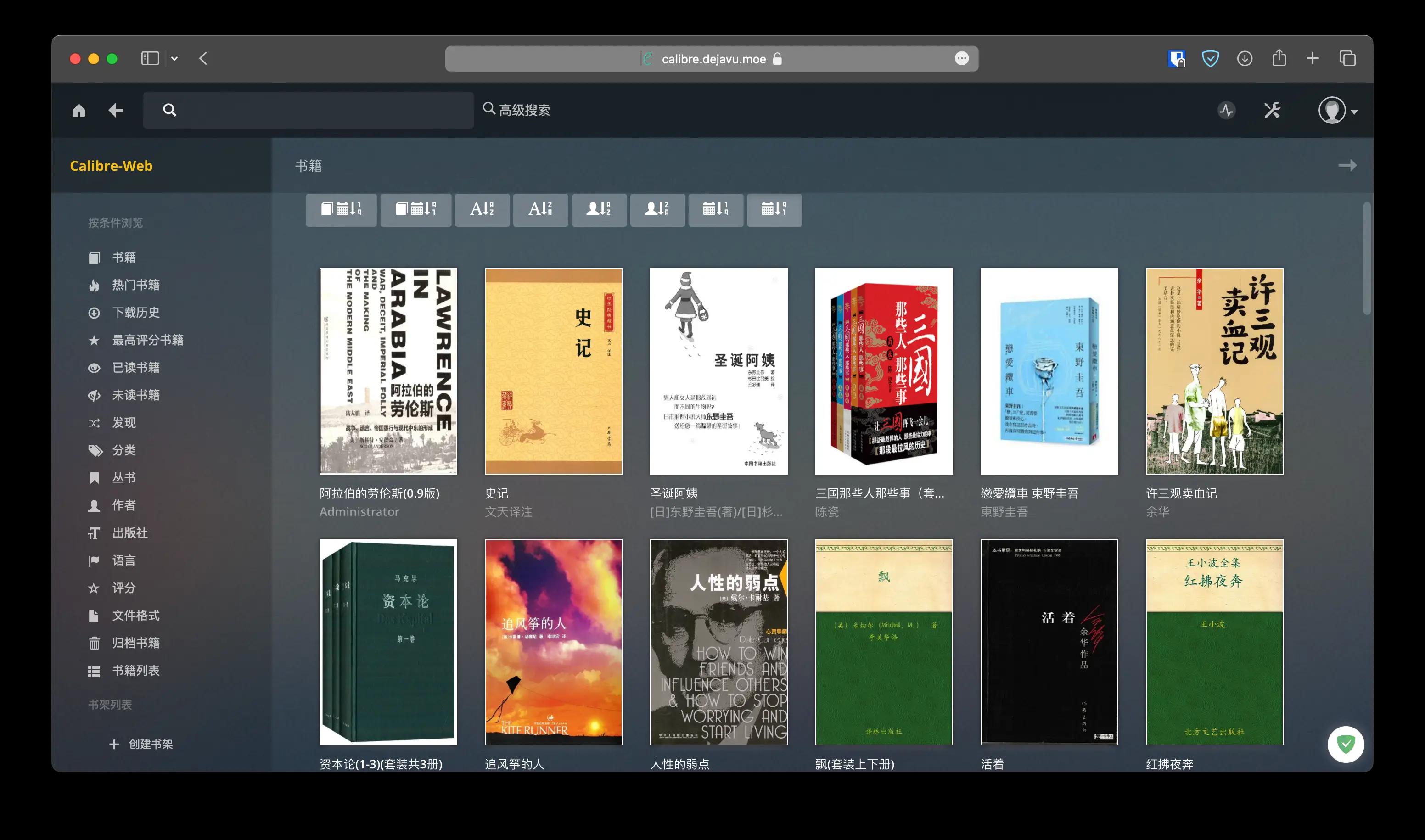Sort titles Z to A

pyautogui.click(x=540, y=210)
